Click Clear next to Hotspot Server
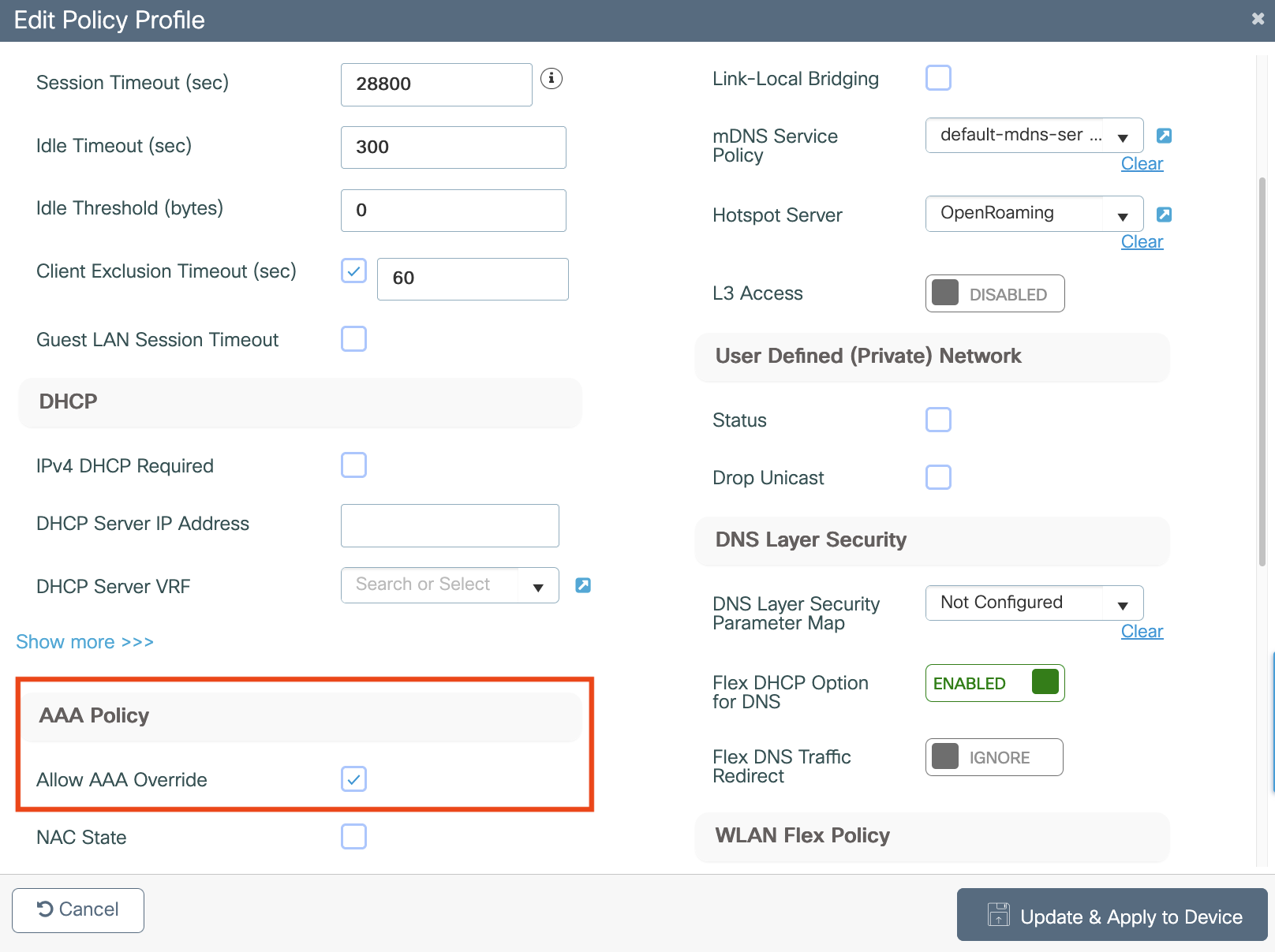1275x952 pixels. pos(1141,241)
